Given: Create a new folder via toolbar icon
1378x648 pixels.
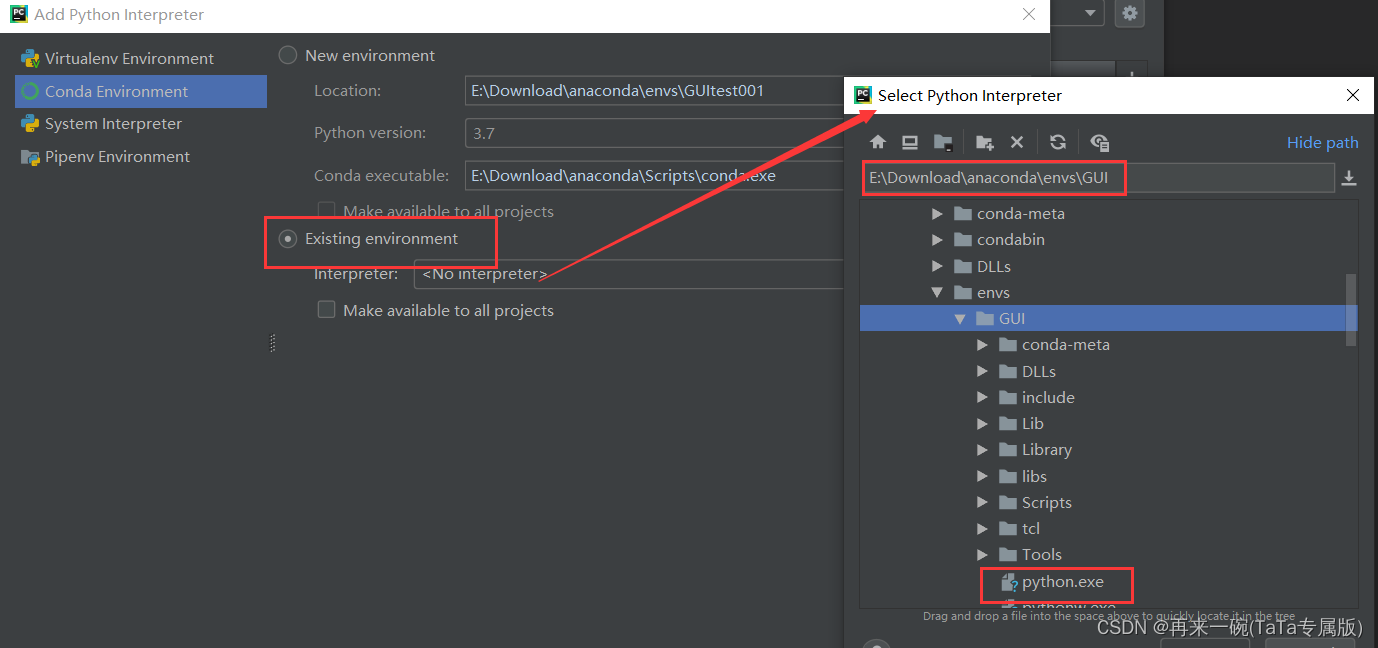Looking at the screenshot, I should point(985,142).
